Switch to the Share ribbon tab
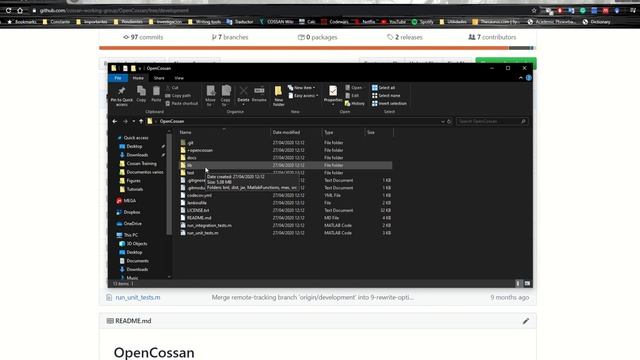 click(x=159, y=78)
